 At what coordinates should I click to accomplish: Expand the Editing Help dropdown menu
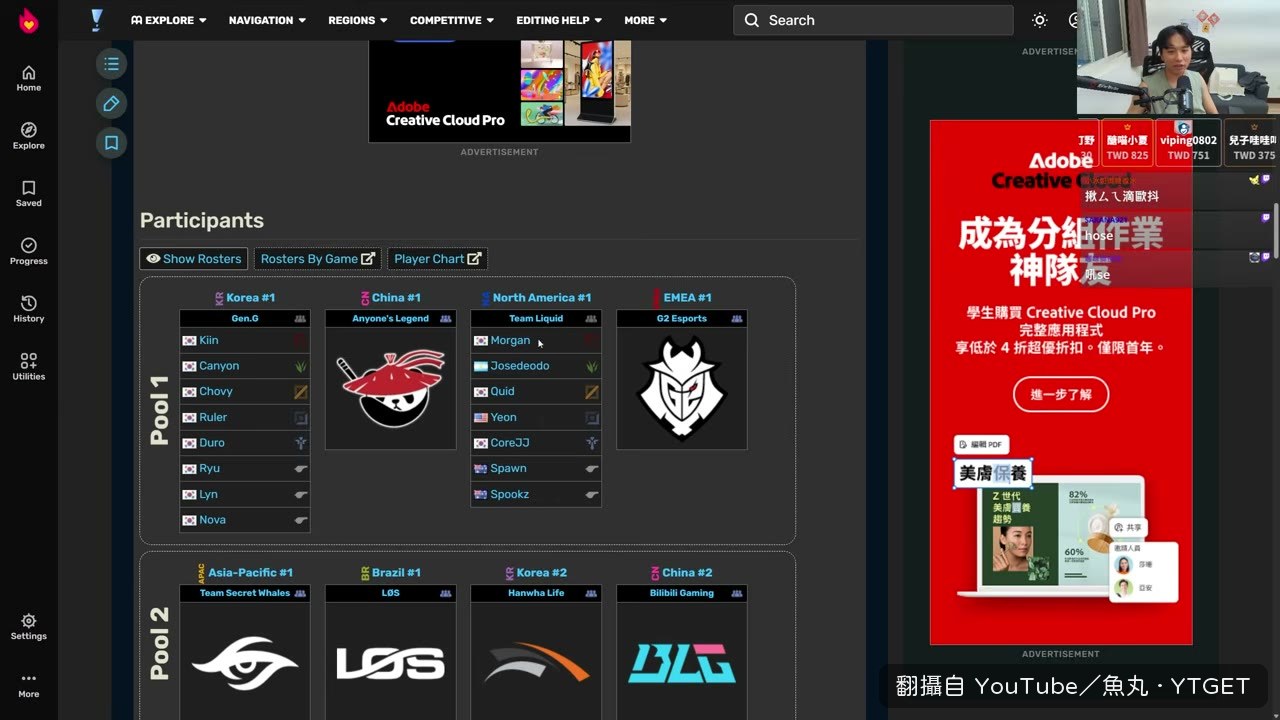click(559, 20)
